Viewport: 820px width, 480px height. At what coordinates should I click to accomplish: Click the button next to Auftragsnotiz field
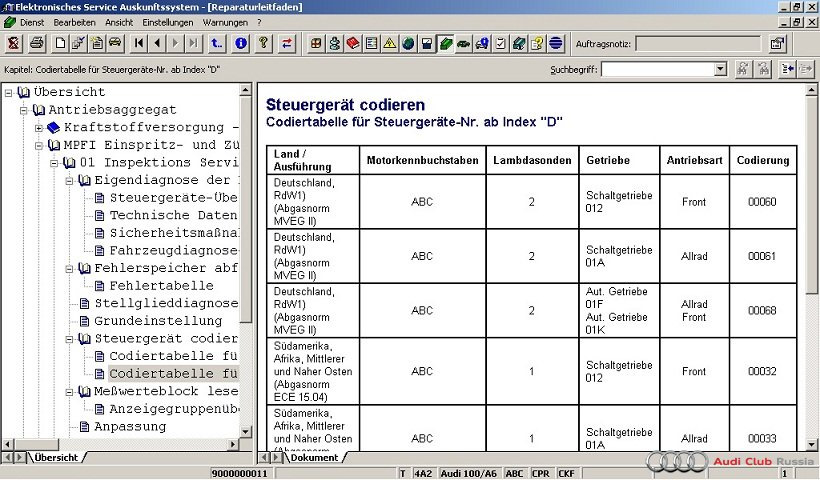click(778, 43)
